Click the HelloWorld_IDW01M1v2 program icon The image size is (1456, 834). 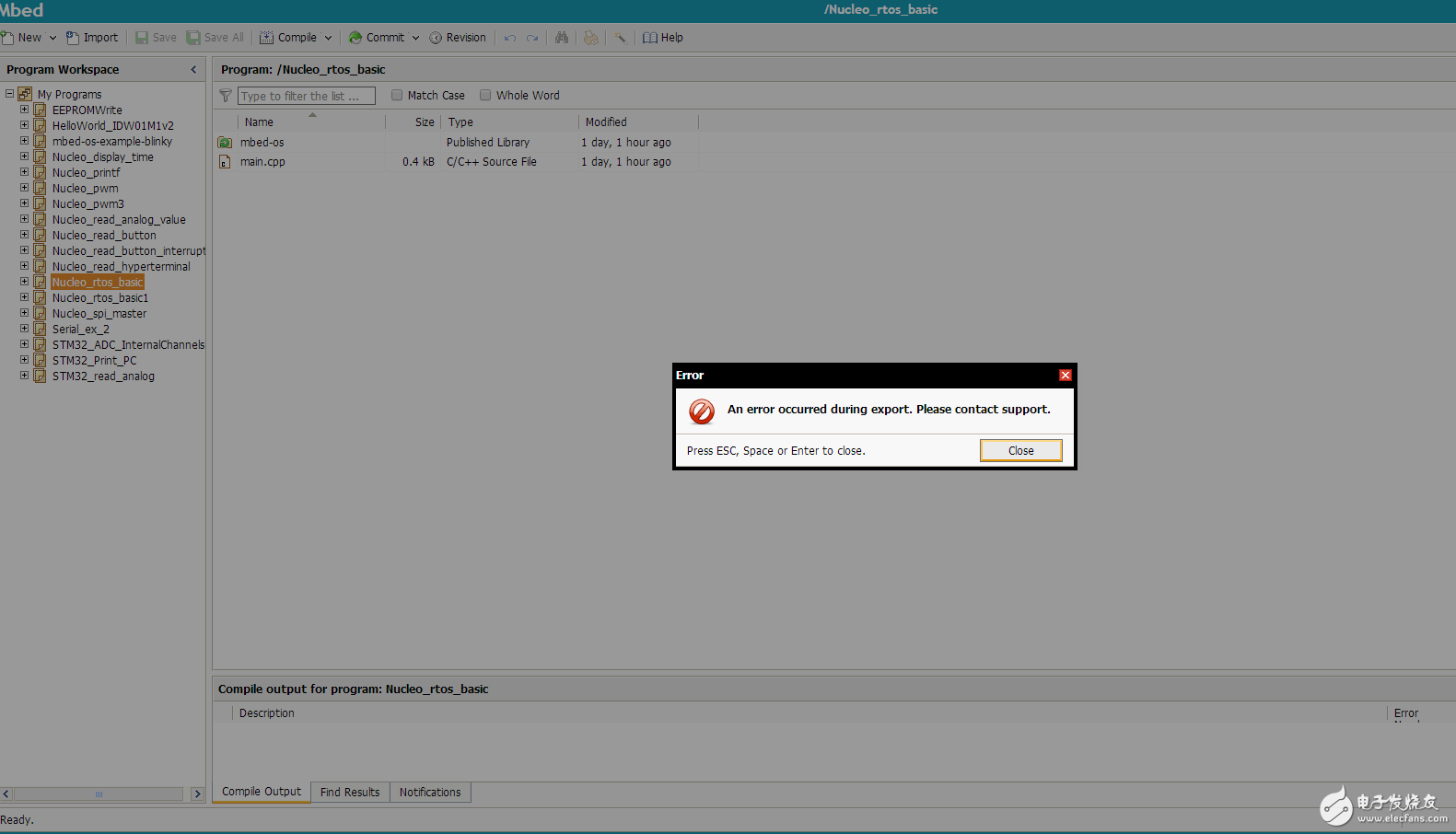pos(40,126)
